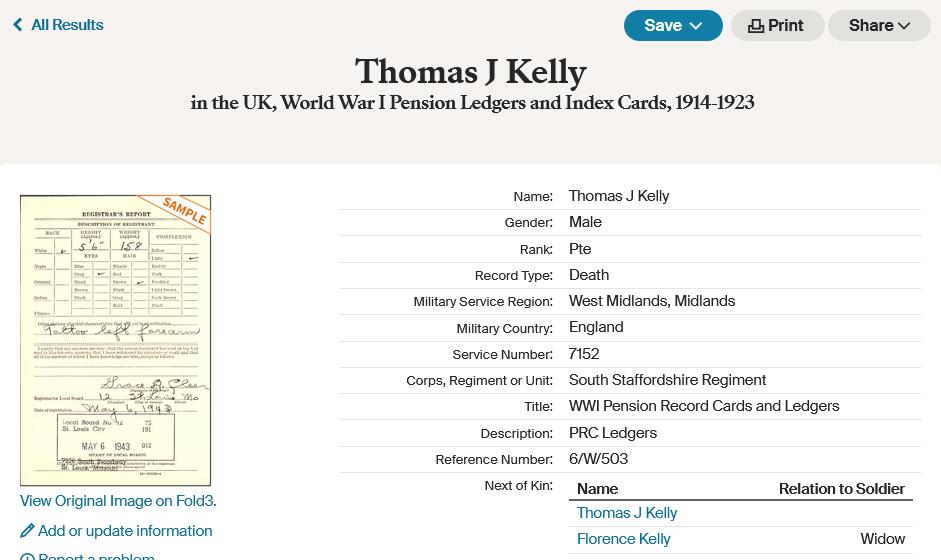Open the registrar's report thumbnail image
Screen dimensions: 941x560
pos(115,340)
